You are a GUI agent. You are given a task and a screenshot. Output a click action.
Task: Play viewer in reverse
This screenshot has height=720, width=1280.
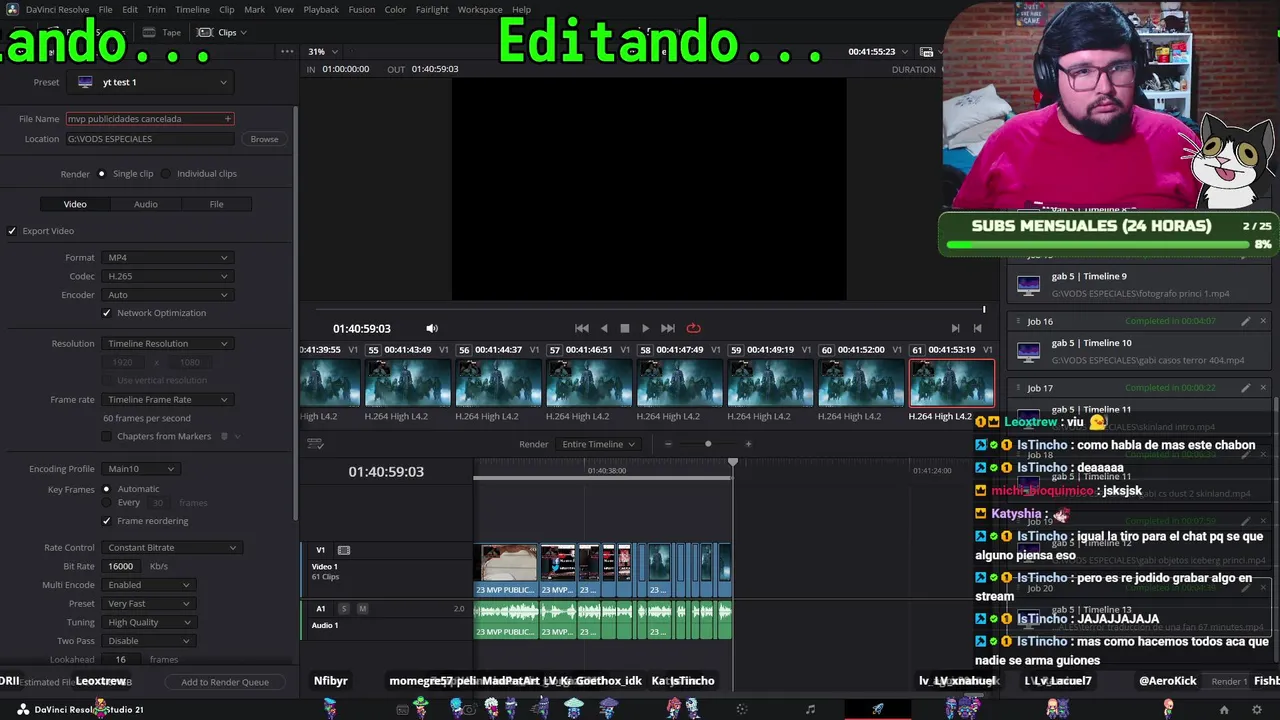(x=603, y=328)
